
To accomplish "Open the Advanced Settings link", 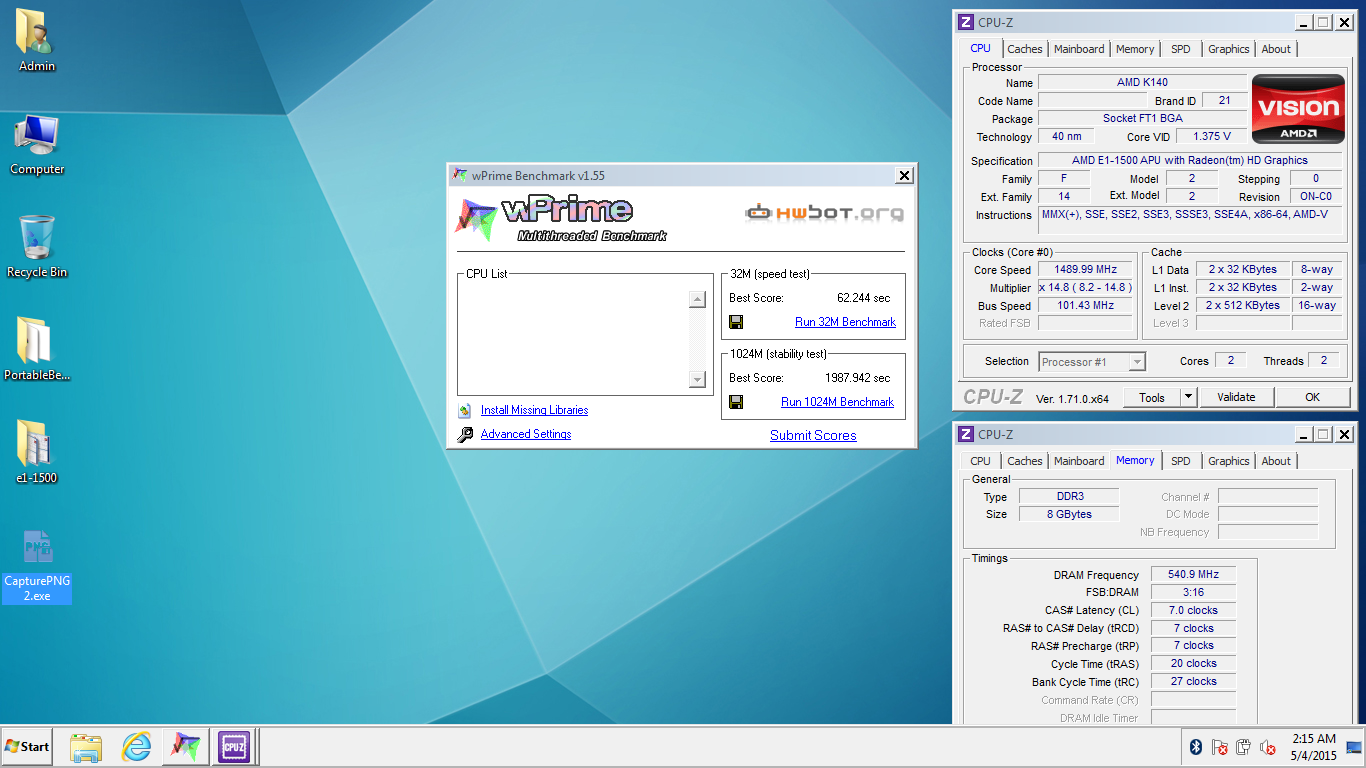I will click(526, 434).
